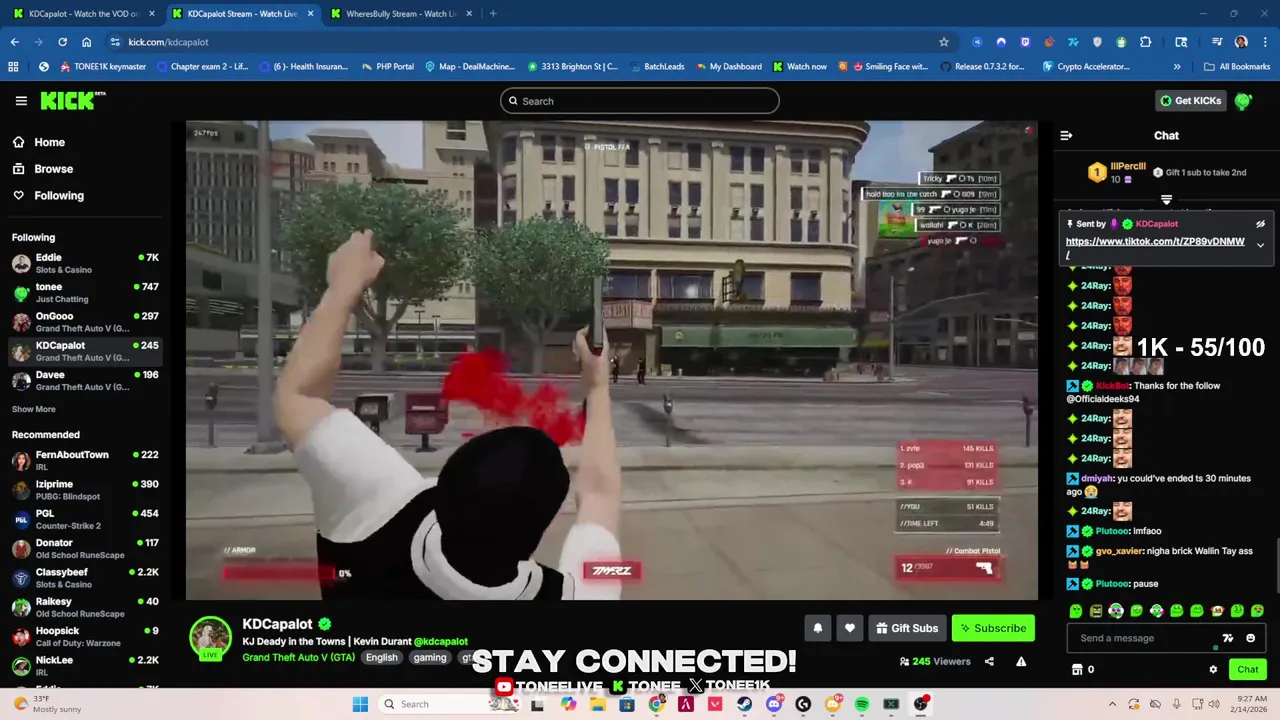Show more followed channels

click(x=33, y=409)
